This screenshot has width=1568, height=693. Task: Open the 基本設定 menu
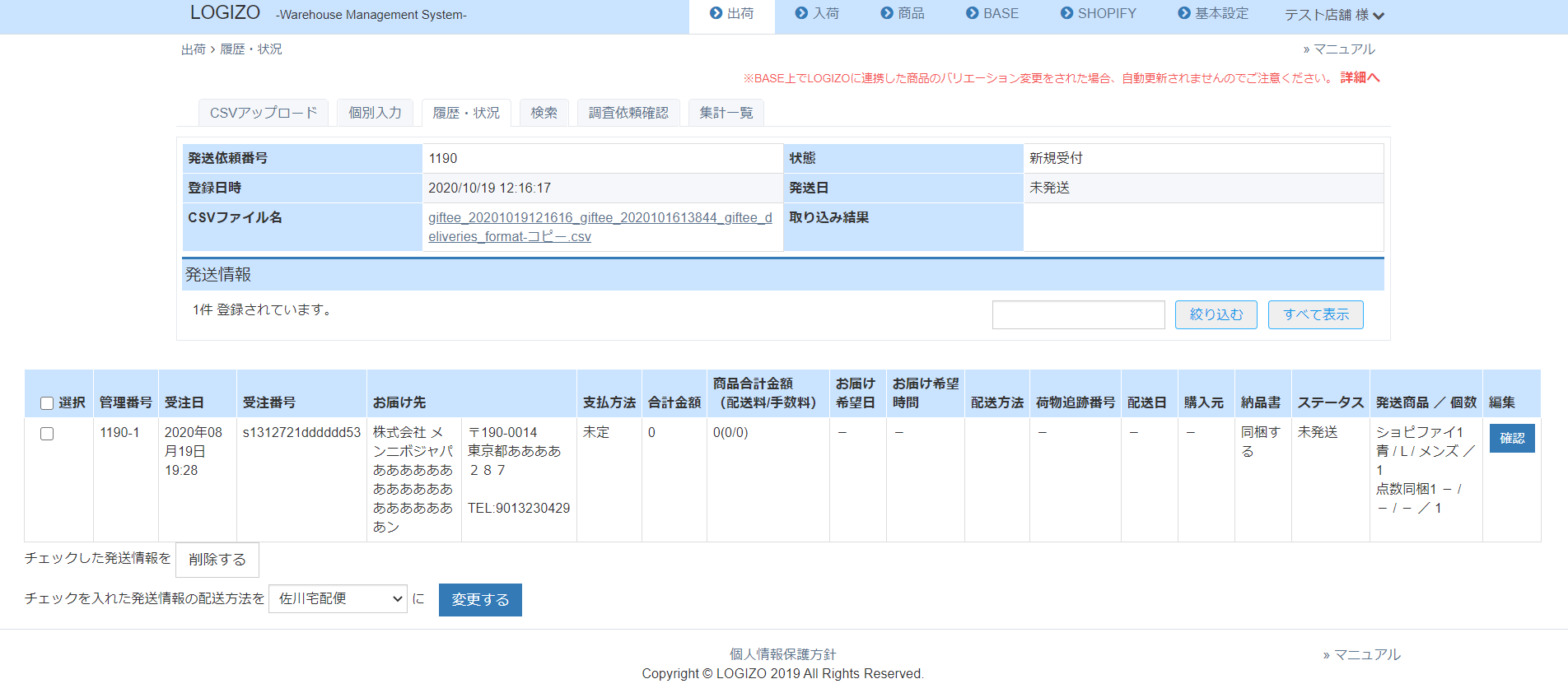pyautogui.click(x=1213, y=13)
